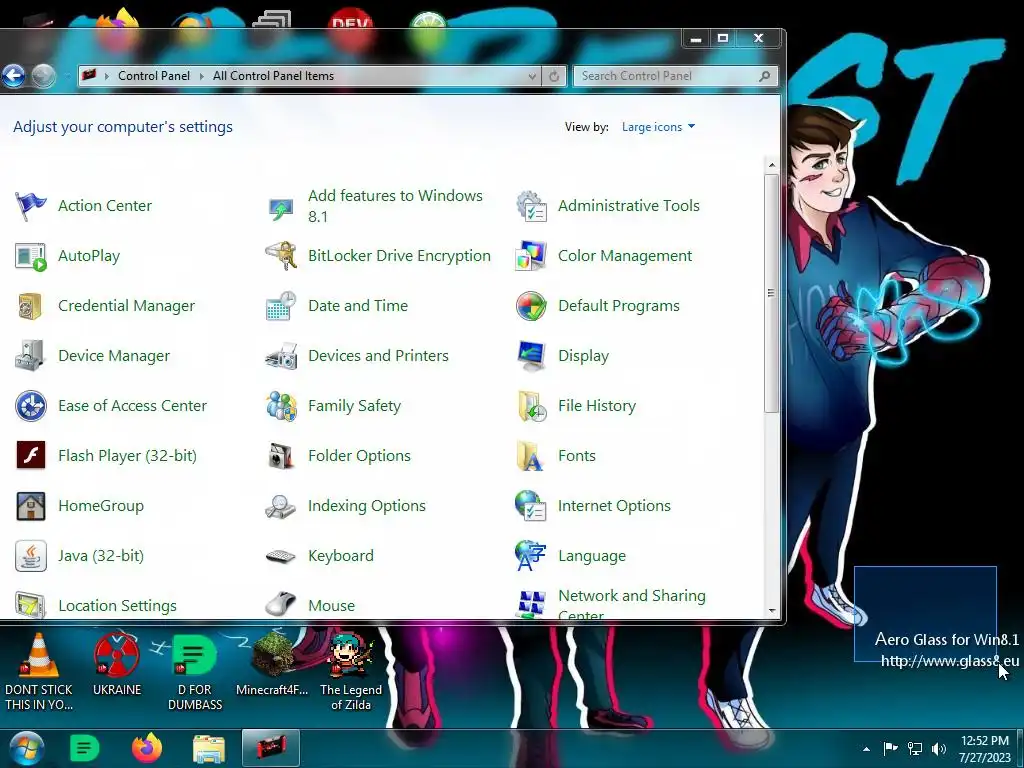Open the Internet Options globe icon
1024x768 pixels.
click(531, 506)
